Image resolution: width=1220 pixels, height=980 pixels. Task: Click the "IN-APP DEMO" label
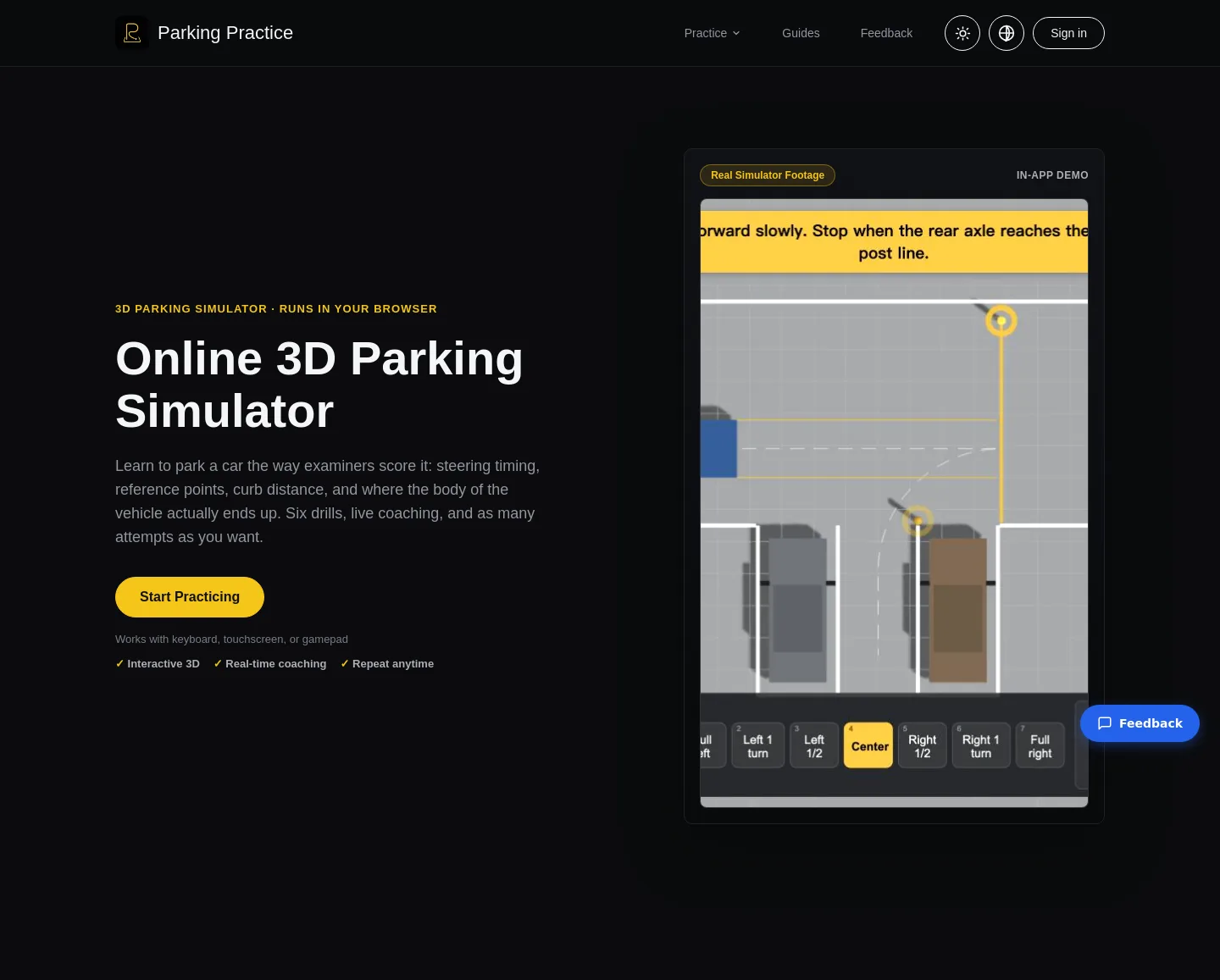pos(1052,175)
